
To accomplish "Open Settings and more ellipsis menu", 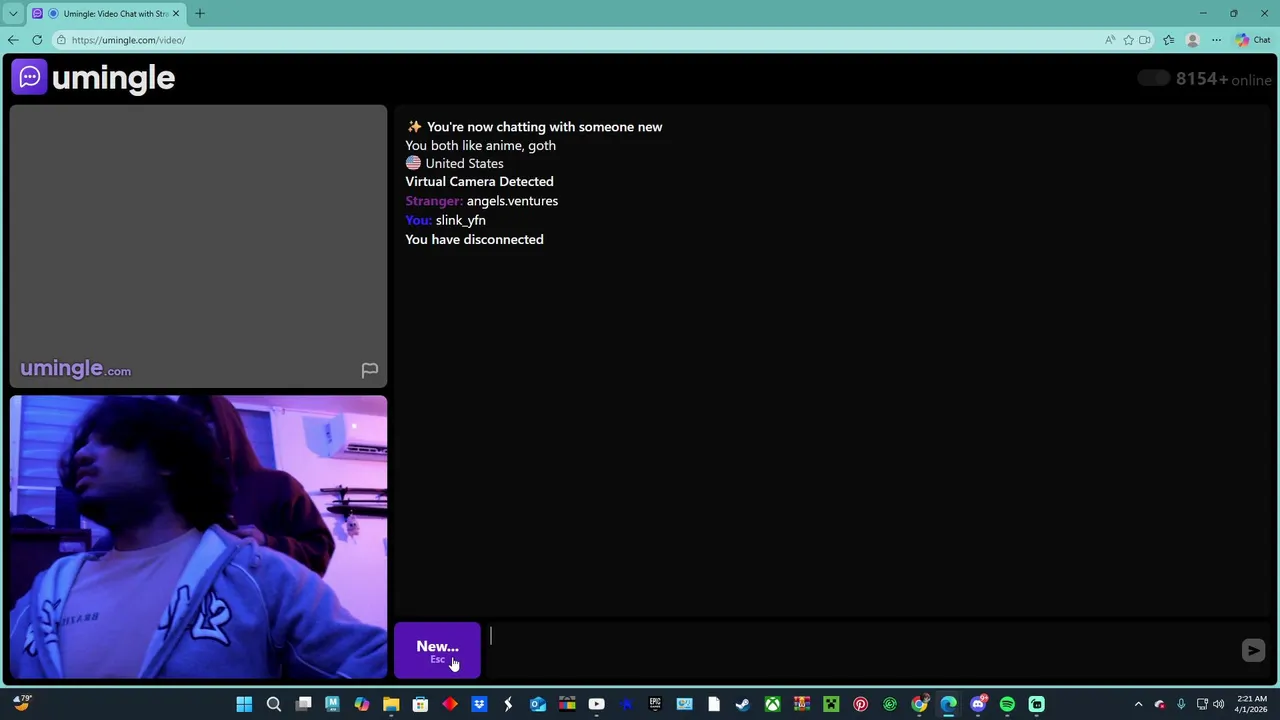I will coord(1216,40).
